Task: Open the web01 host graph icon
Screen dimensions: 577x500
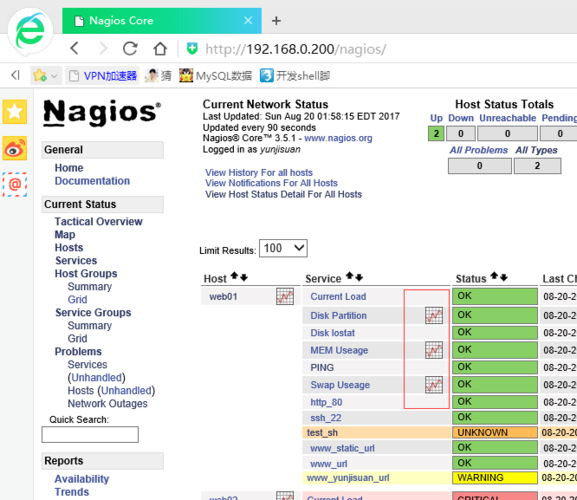Action: pos(285,296)
